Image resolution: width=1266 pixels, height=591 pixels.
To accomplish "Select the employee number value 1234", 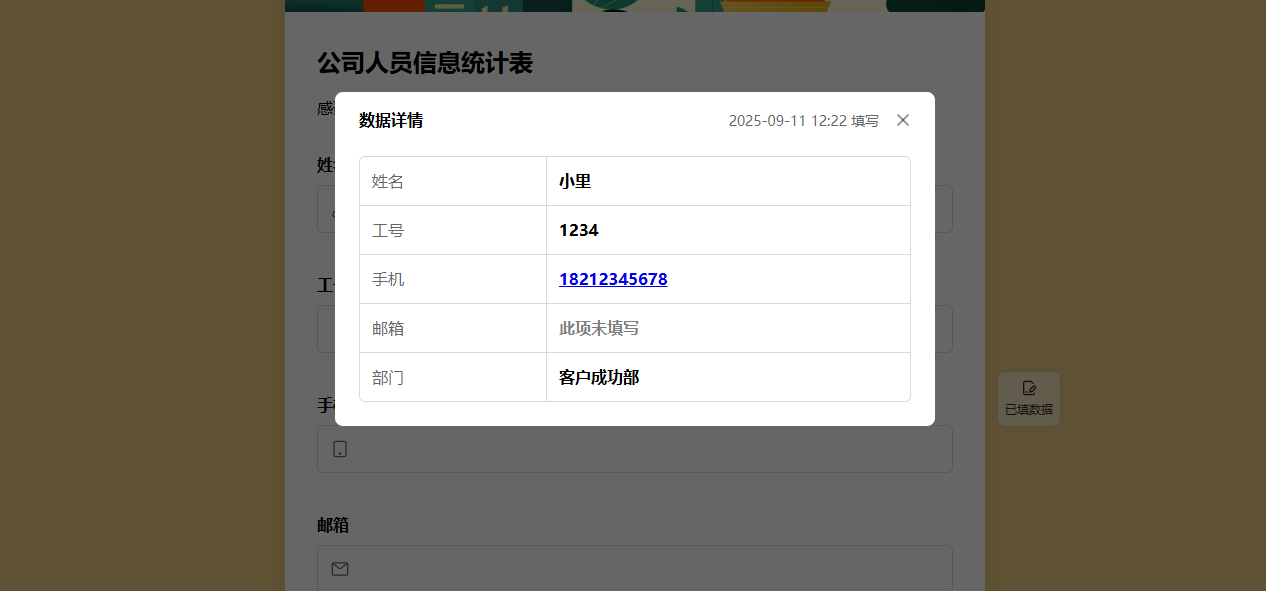I will coord(578,230).
